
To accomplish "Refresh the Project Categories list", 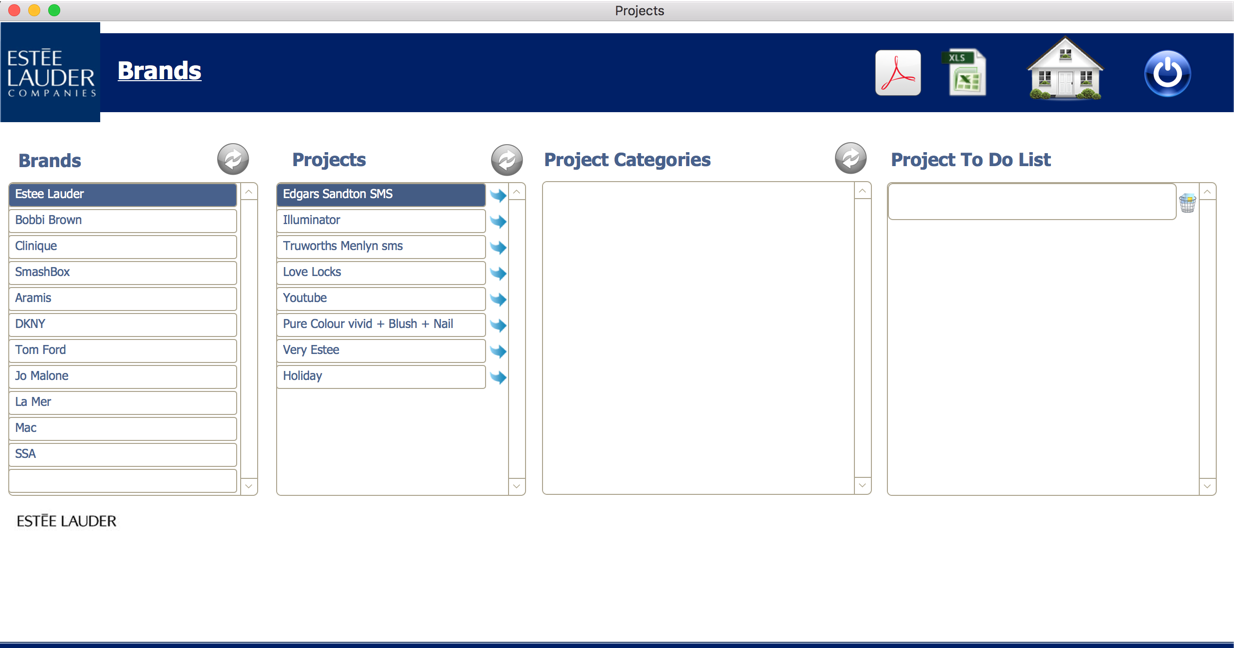I will click(851, 158).
